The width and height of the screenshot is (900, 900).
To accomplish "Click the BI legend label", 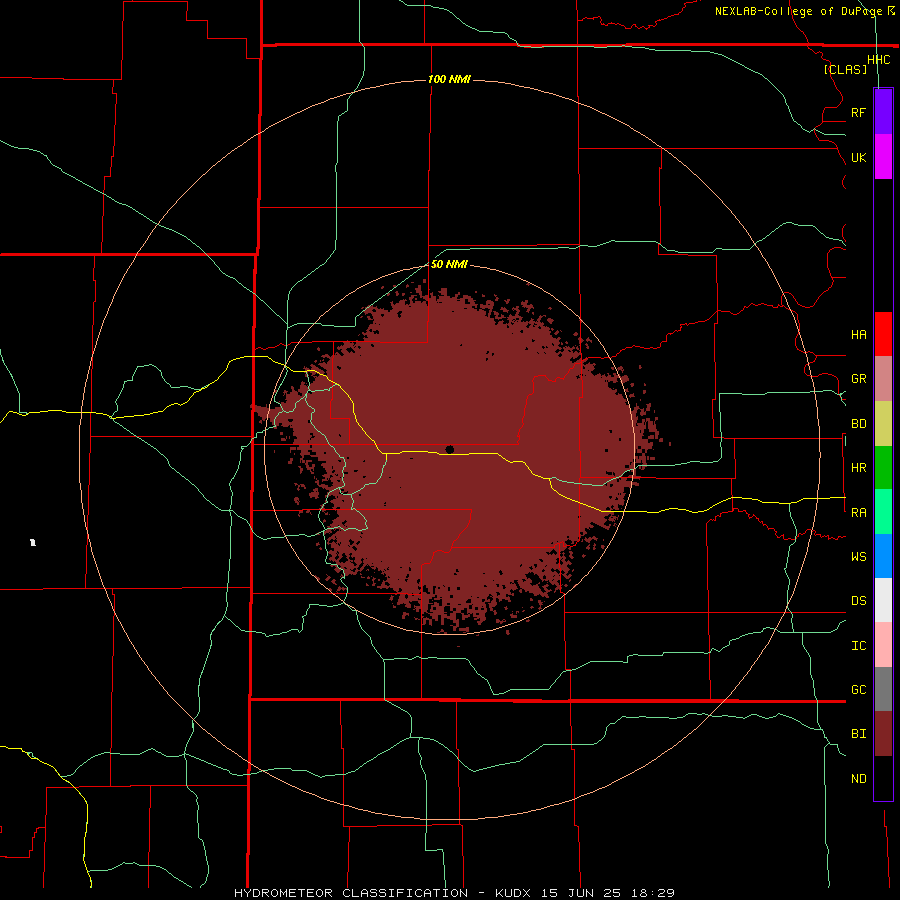I will pyautogui.click(x=858, y=734).
